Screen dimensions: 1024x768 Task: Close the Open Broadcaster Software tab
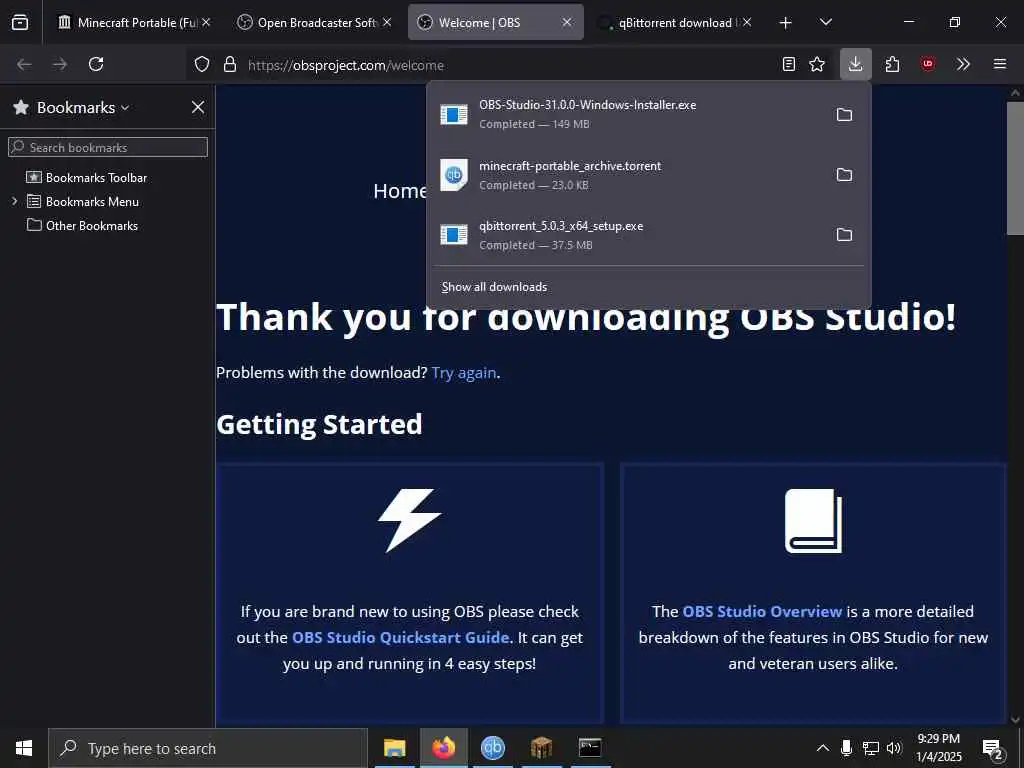coord(387,22)
